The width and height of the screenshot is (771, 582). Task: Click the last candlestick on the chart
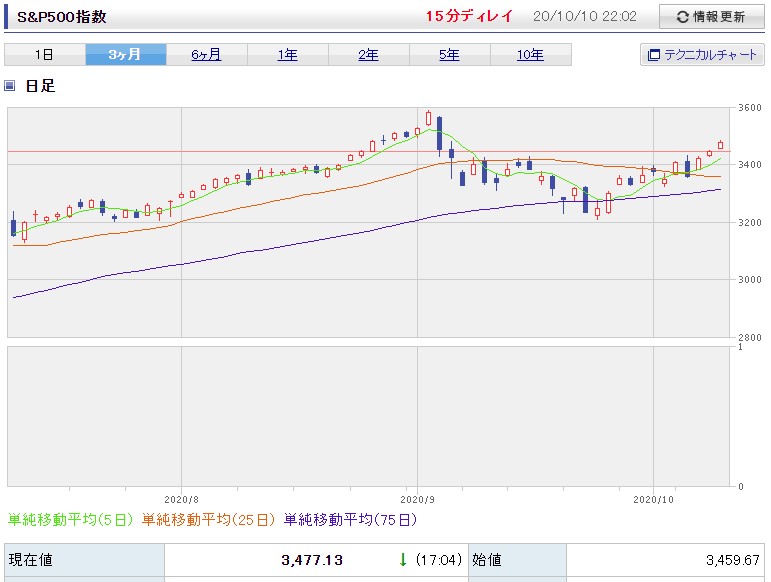[720, 145]
